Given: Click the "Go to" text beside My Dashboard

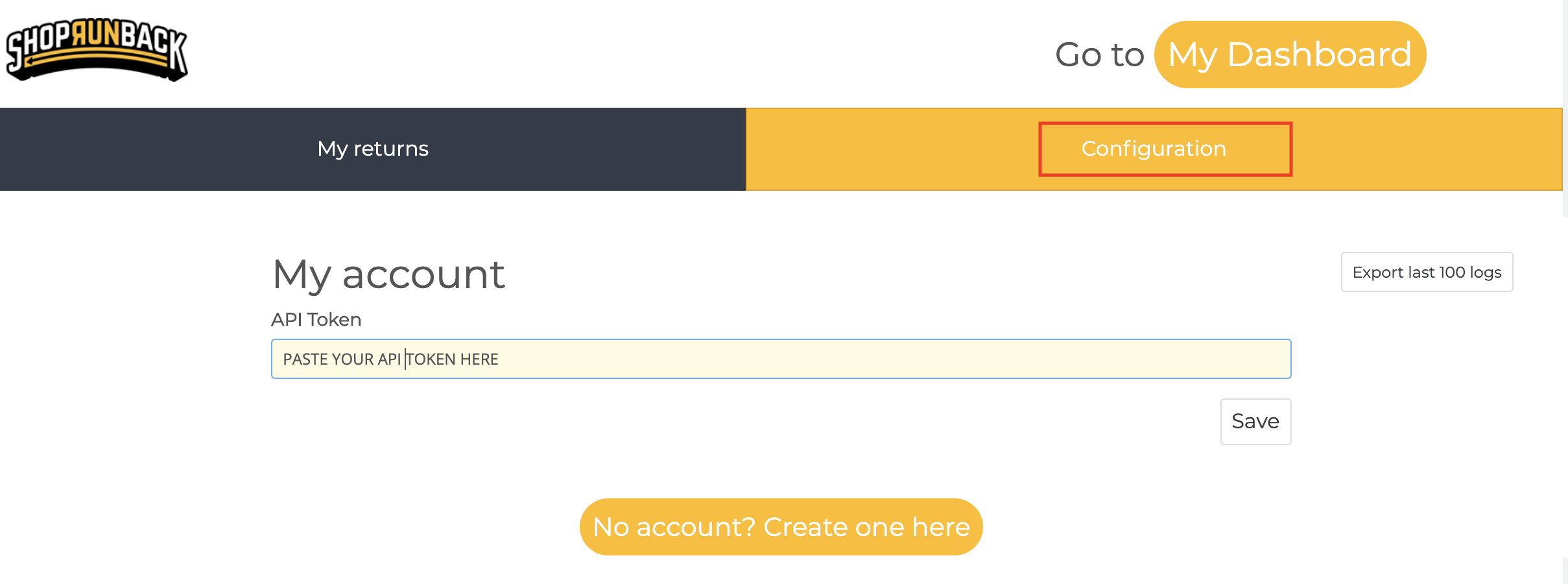Looking at the screenshot, I should click(x=1099, y=55).
